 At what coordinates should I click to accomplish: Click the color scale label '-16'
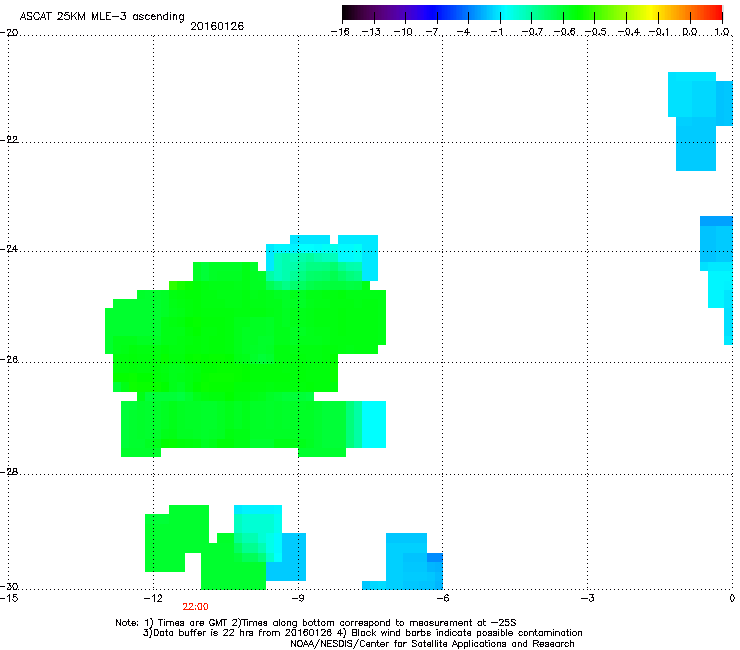point(340,32)
